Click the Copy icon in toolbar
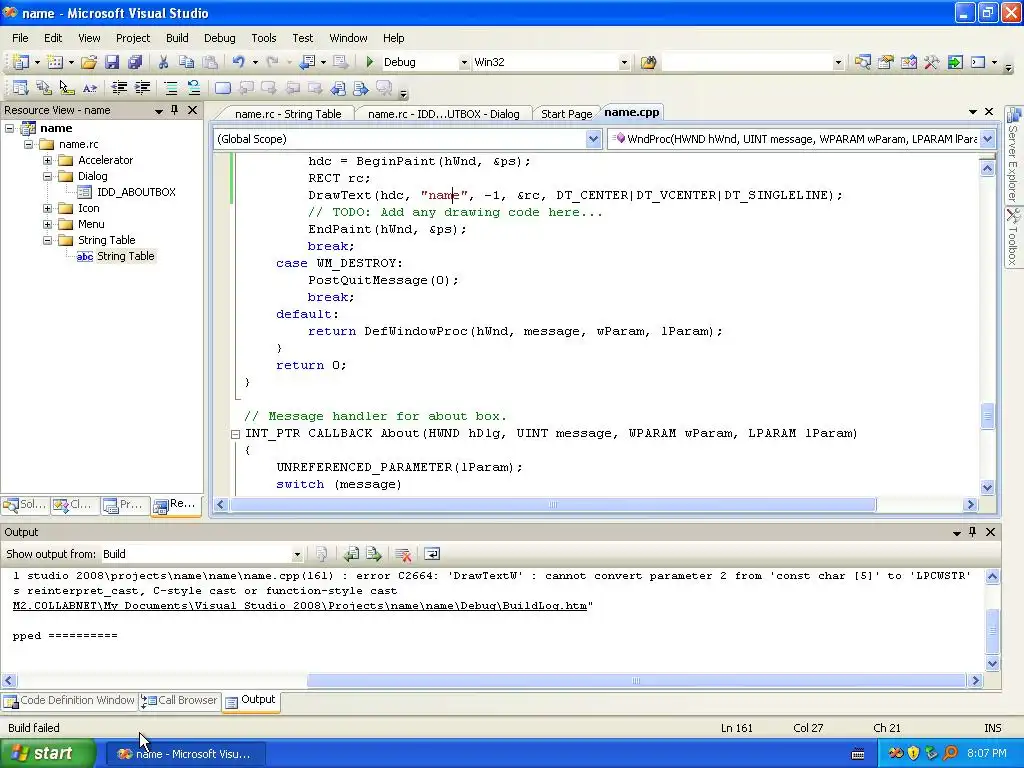This screenshot has height=768, width=1024. tap(186, 62)
